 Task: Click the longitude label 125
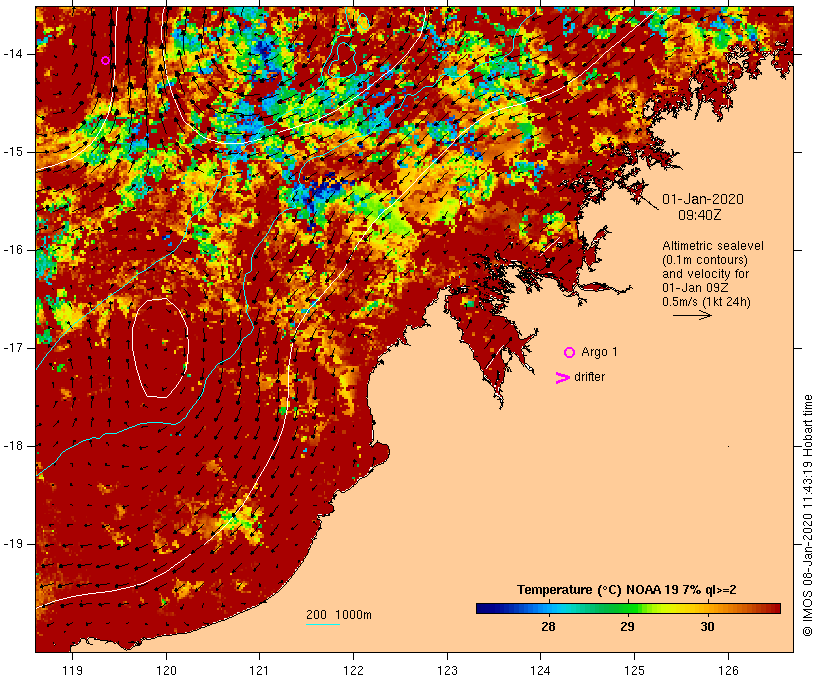(x=634, y=671)
